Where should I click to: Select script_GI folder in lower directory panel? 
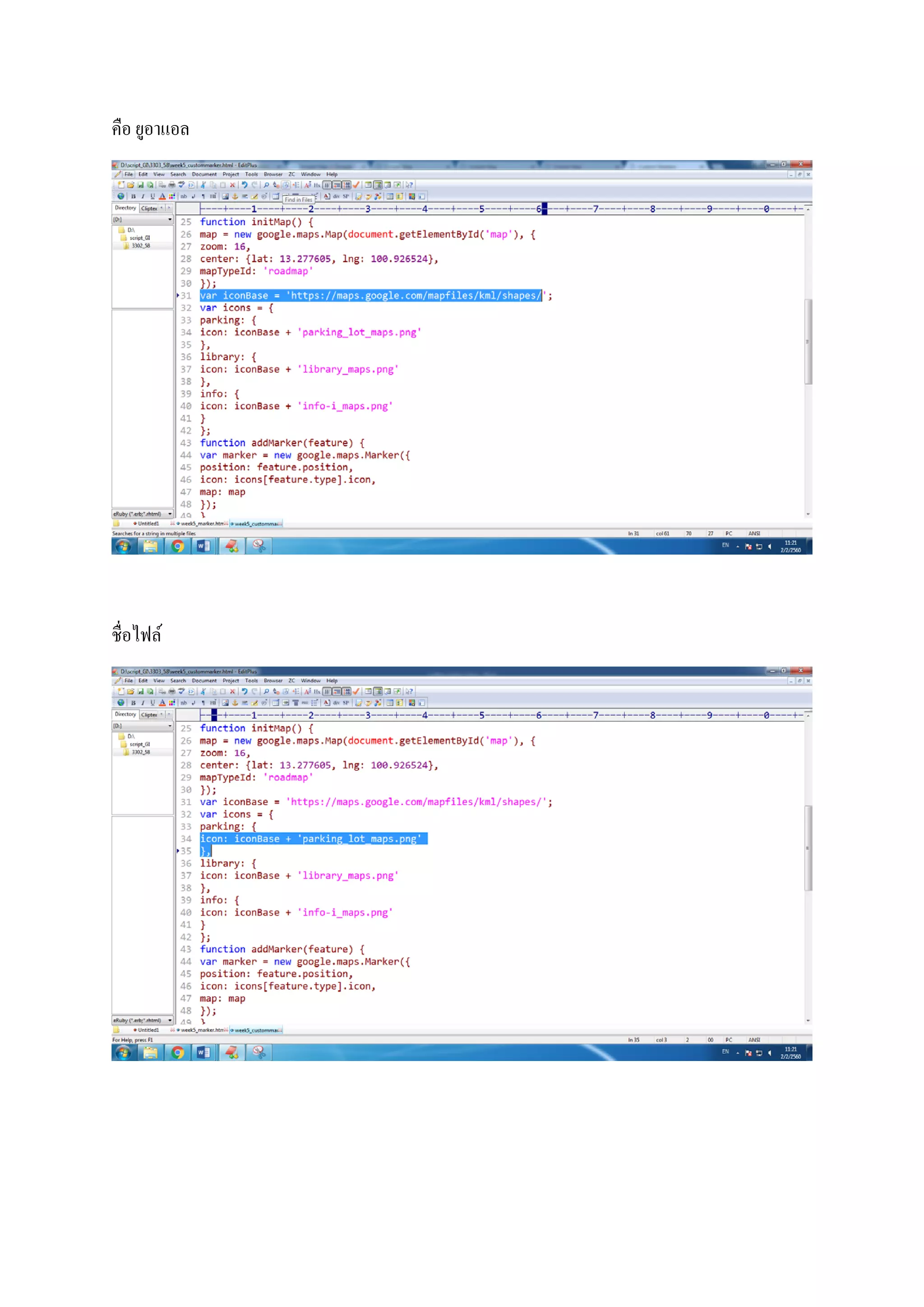pos(139,745)
